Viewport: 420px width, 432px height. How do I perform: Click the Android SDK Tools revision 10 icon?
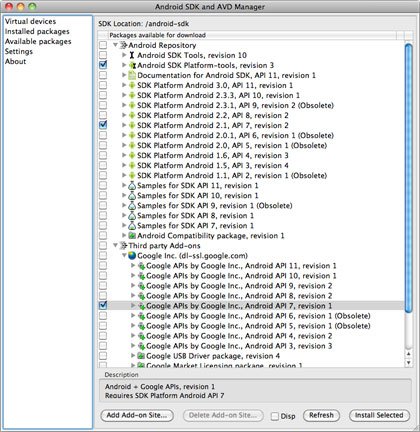pos(132,55)
